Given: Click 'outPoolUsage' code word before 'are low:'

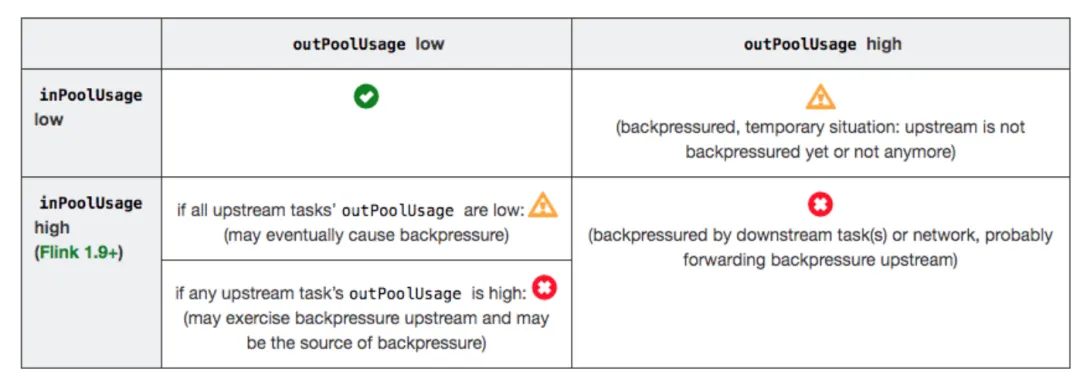Looking at the screenshot, I should click(397, 210).
